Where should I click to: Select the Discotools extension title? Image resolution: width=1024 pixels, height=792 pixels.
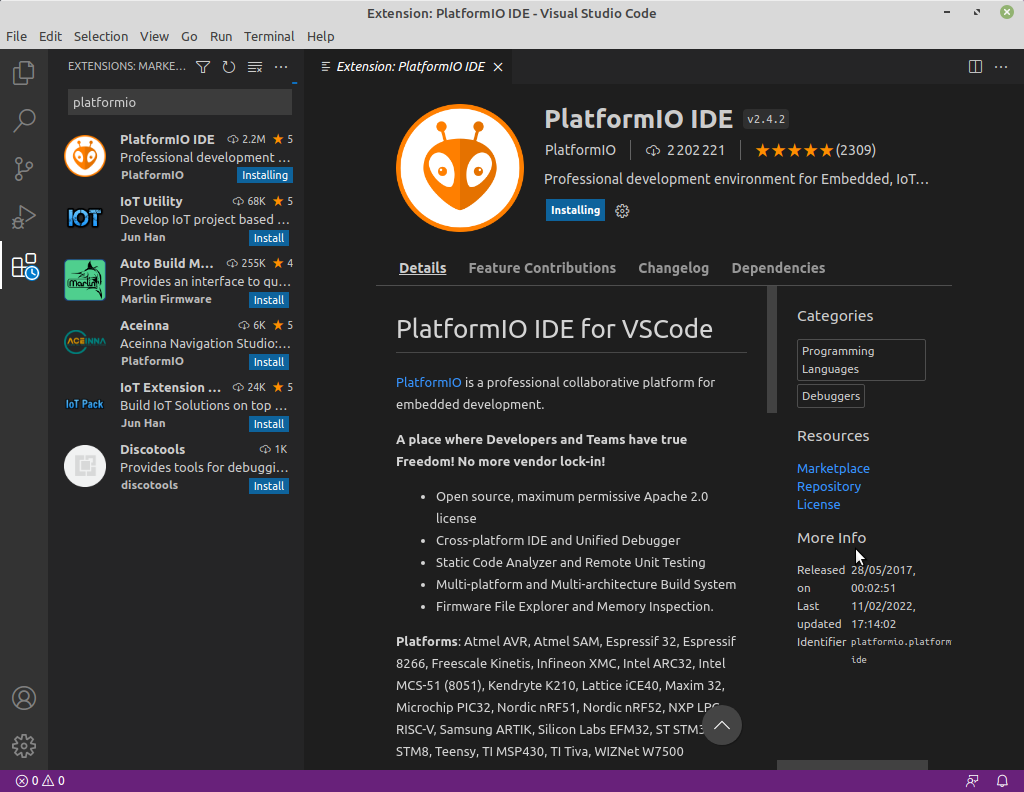(152, 449)
